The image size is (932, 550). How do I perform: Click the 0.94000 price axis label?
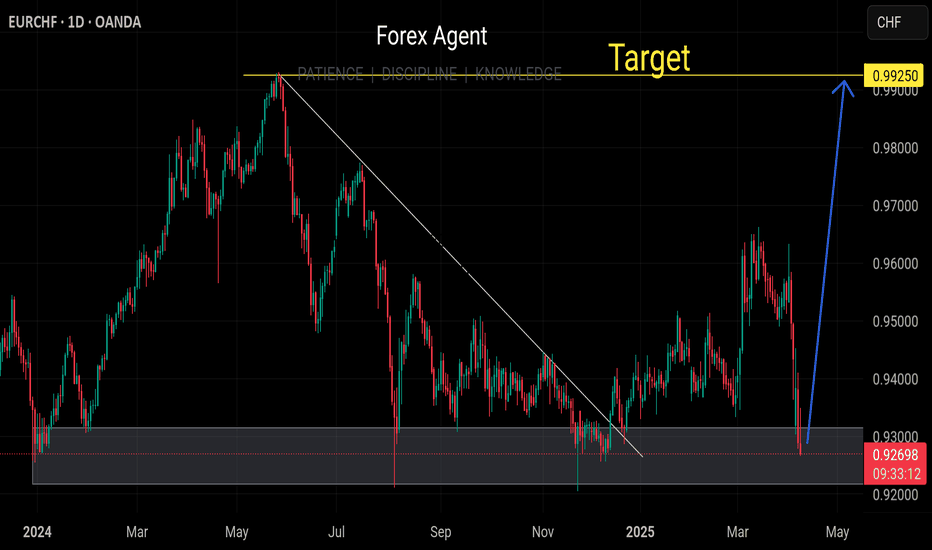(895, 379)
